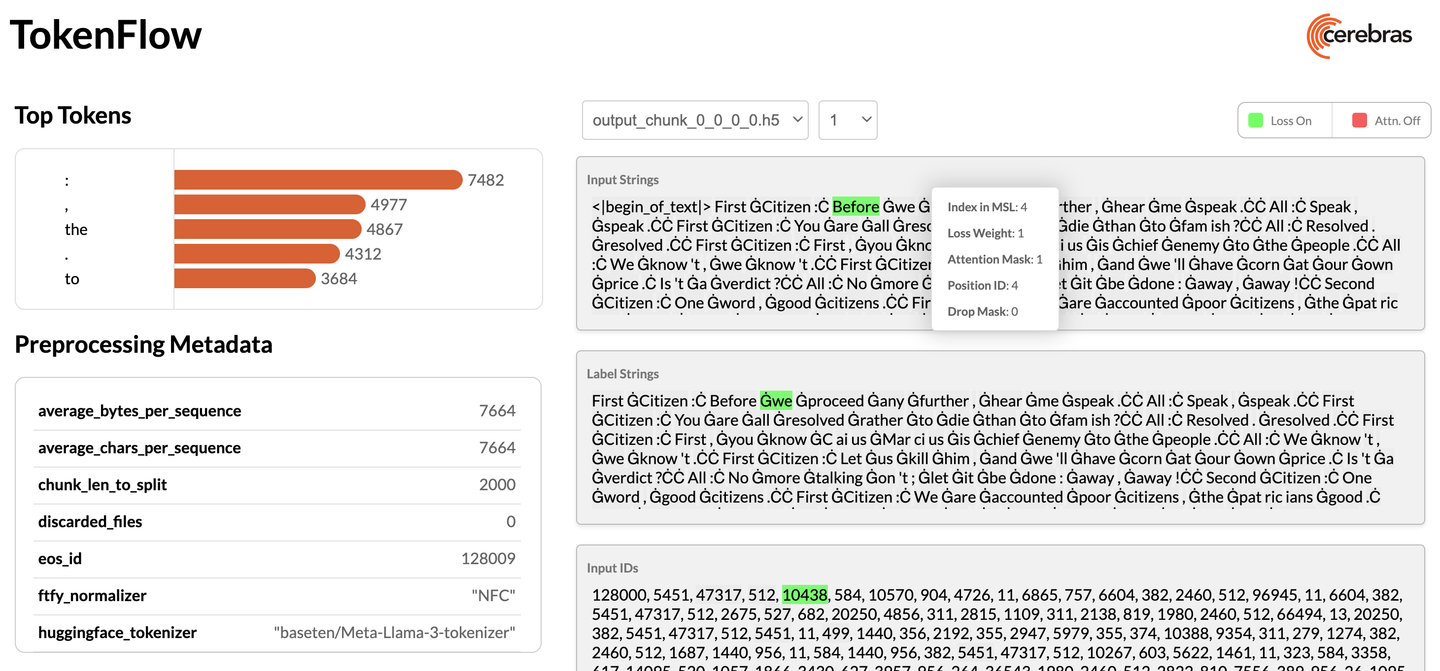Viewport: 1440px width, 671px height.
Task: Click the ftfy_normalizer value "NFC"
Action: pyautogui.click(x=493, y=595)
